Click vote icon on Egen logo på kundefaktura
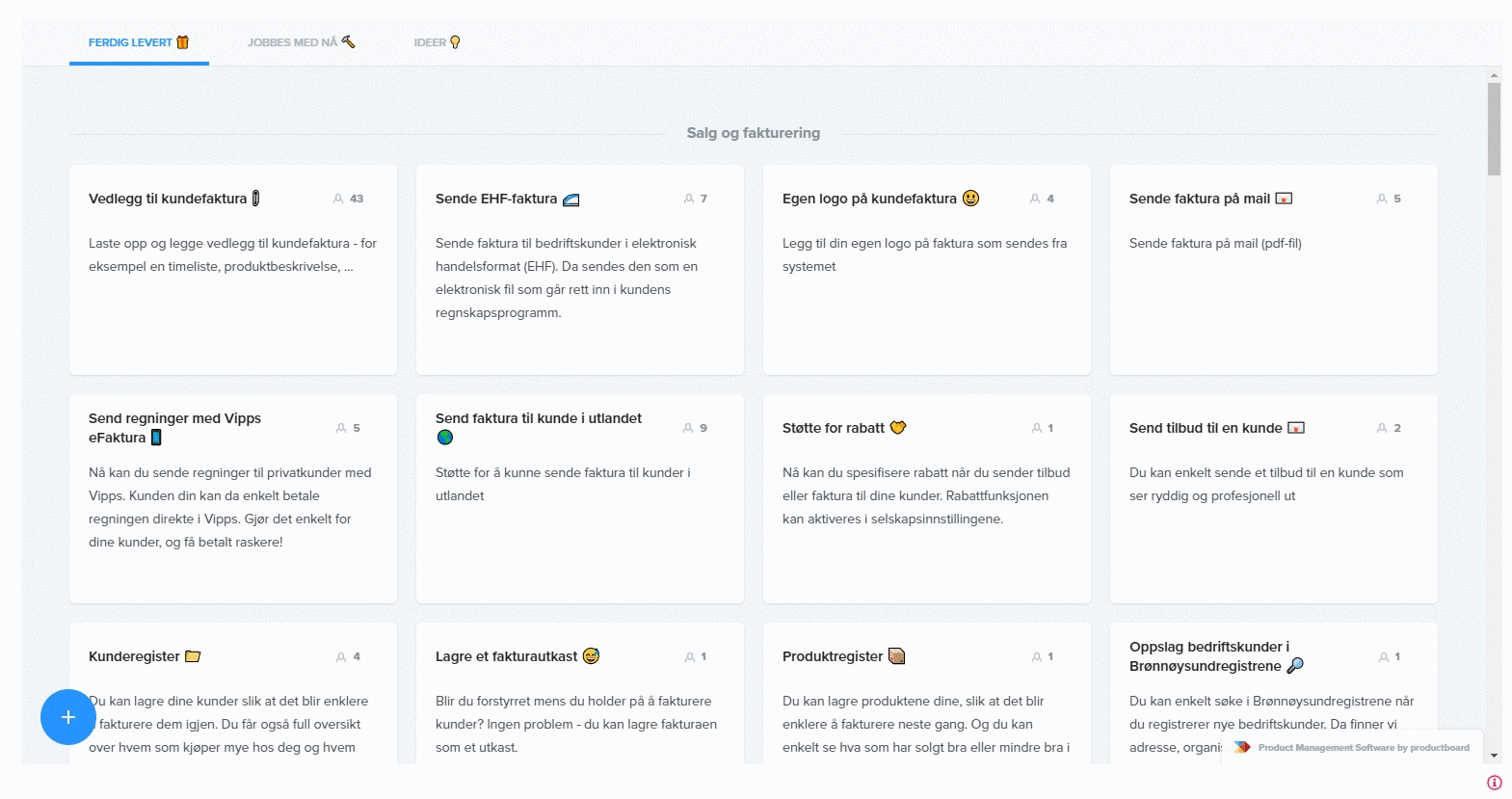 point(1035,199)
